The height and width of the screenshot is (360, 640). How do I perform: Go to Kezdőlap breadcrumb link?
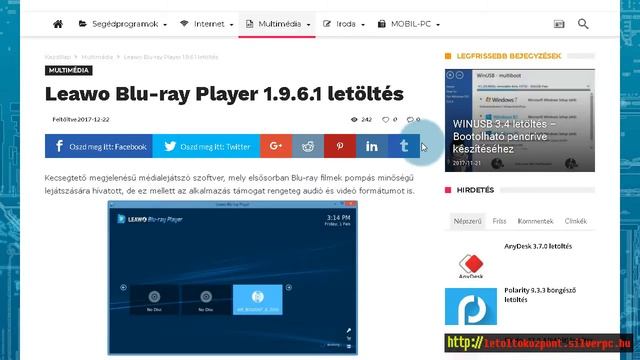click(58, 57)
